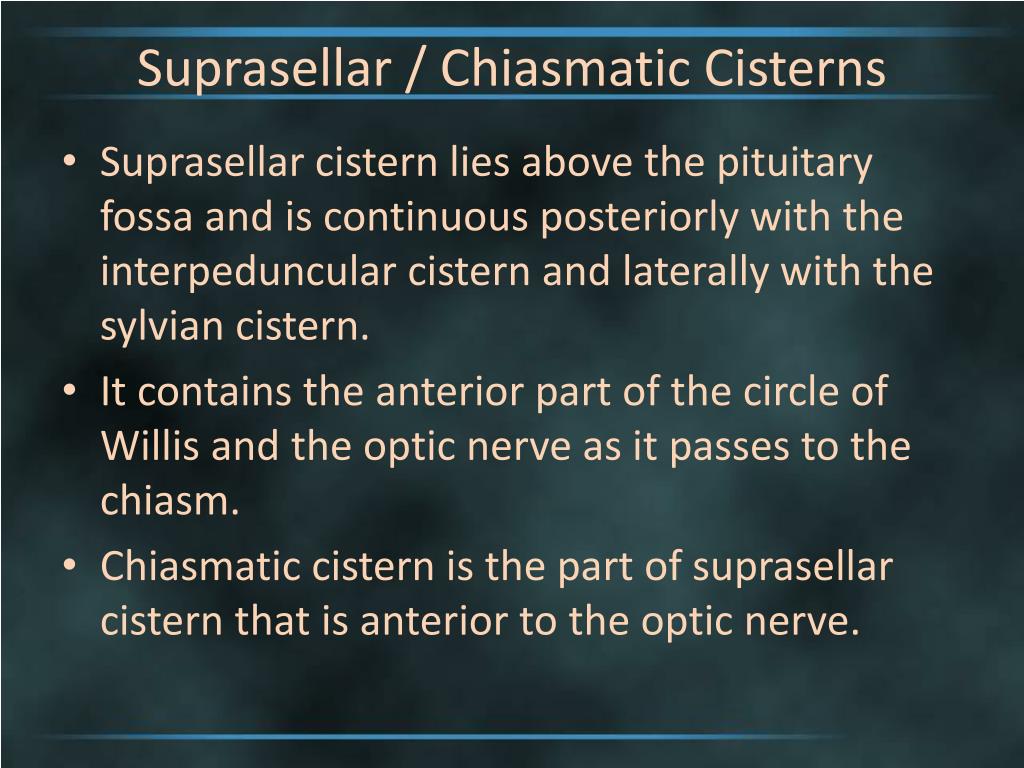Click the word "suprasellar" in third bullet
The image size is (1024, 768).
click(792, 567)
